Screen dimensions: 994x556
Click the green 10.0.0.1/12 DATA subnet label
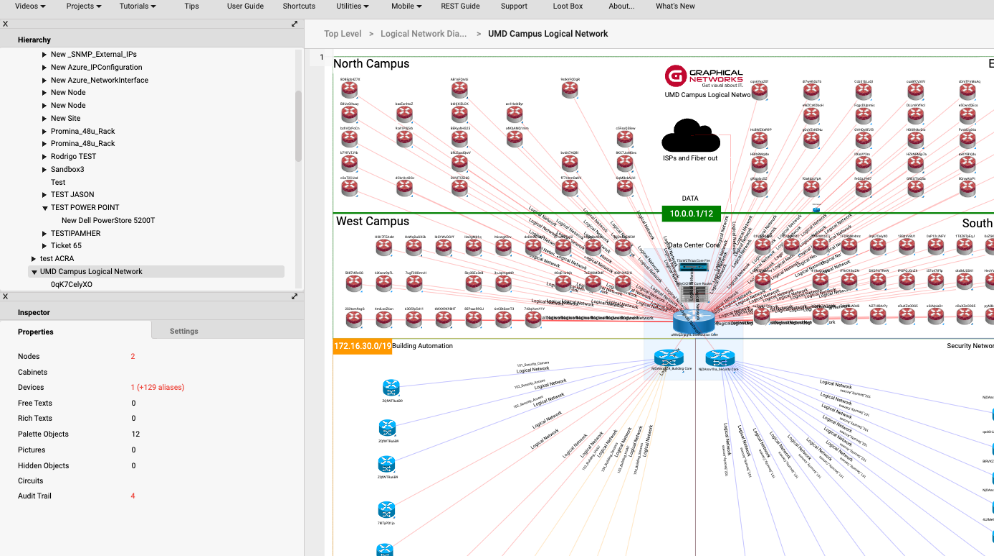[690, 214]
